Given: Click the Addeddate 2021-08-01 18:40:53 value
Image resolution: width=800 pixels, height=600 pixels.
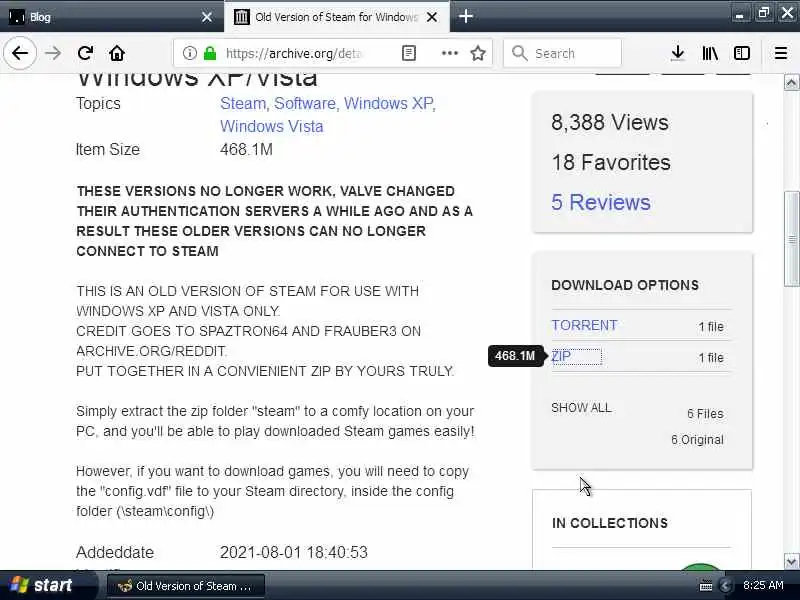Looking at the screenshot, I should [293, 553].
